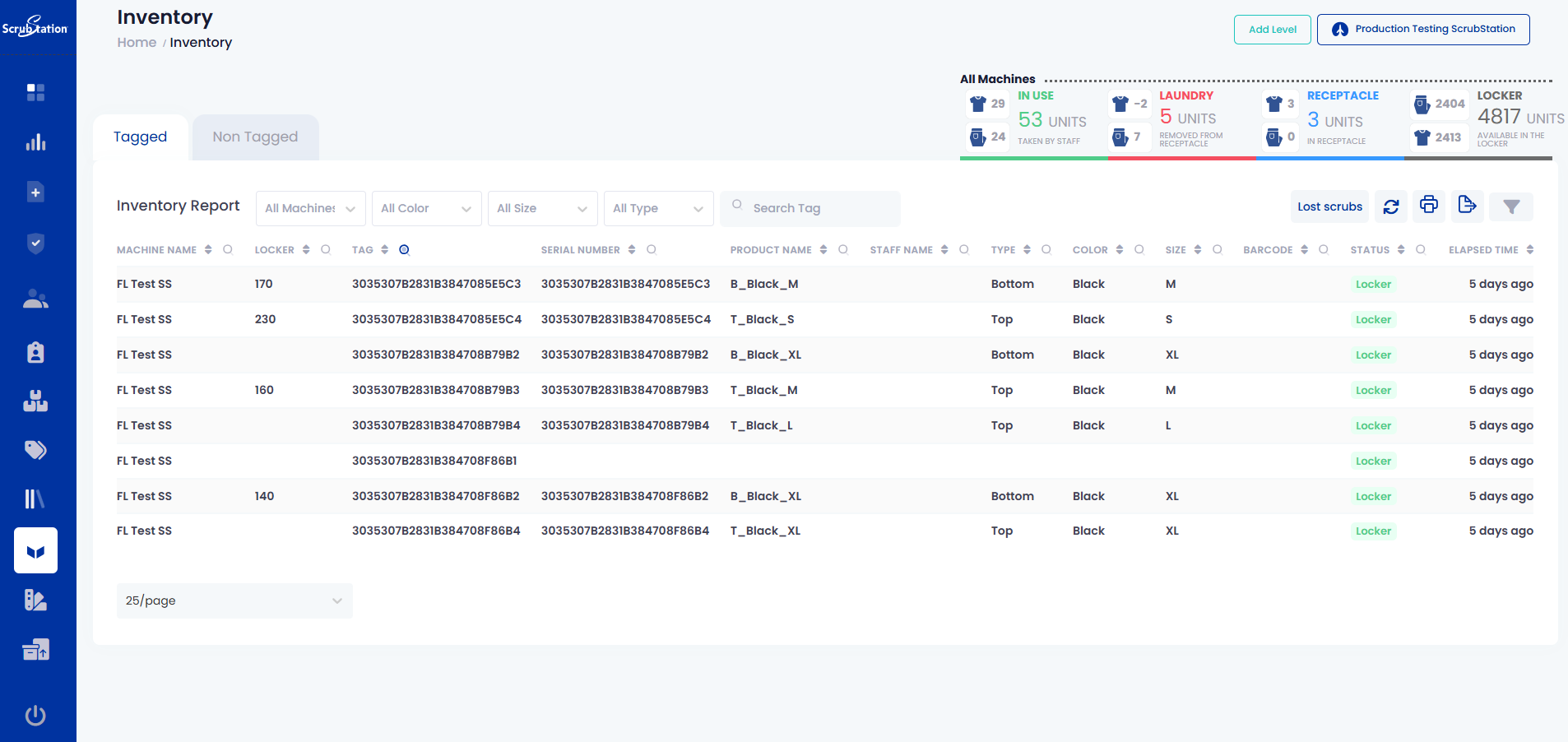
Task: Click the Lost scrubs button
Action: click(x=1329, y=207)
